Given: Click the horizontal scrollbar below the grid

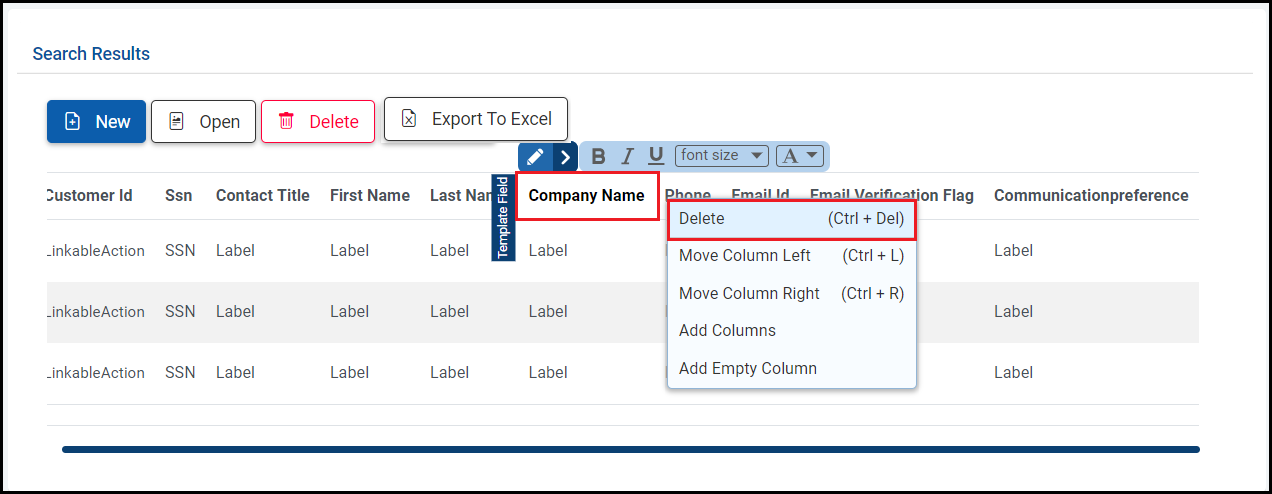Looking at the screenshot, I should (x=630, y=449).
